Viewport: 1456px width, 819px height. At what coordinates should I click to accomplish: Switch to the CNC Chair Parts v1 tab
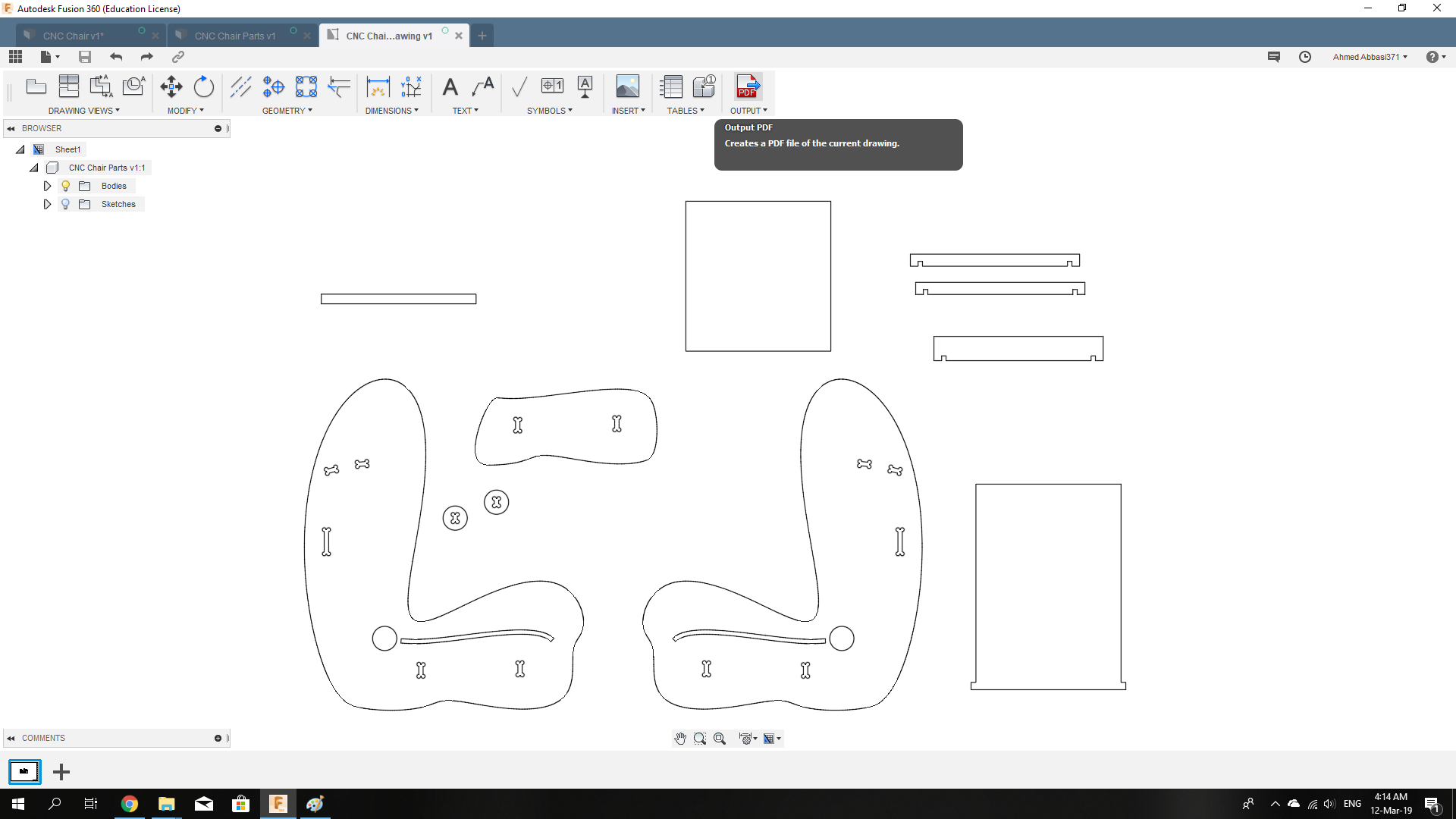point(235,36)
